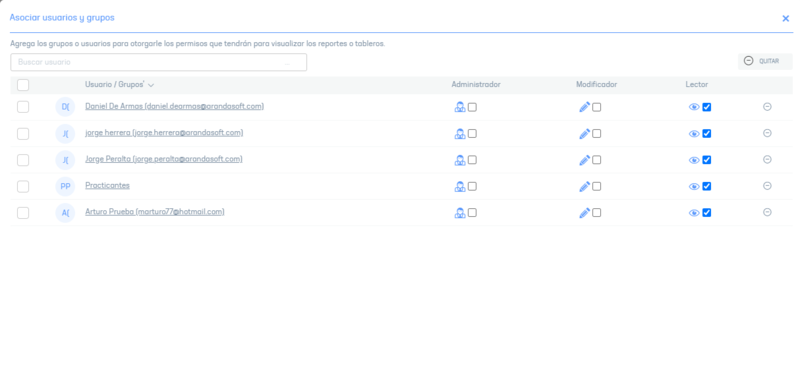Click the eye reader icon for Practicantes
Screen dimensions: 800x383
694,187
